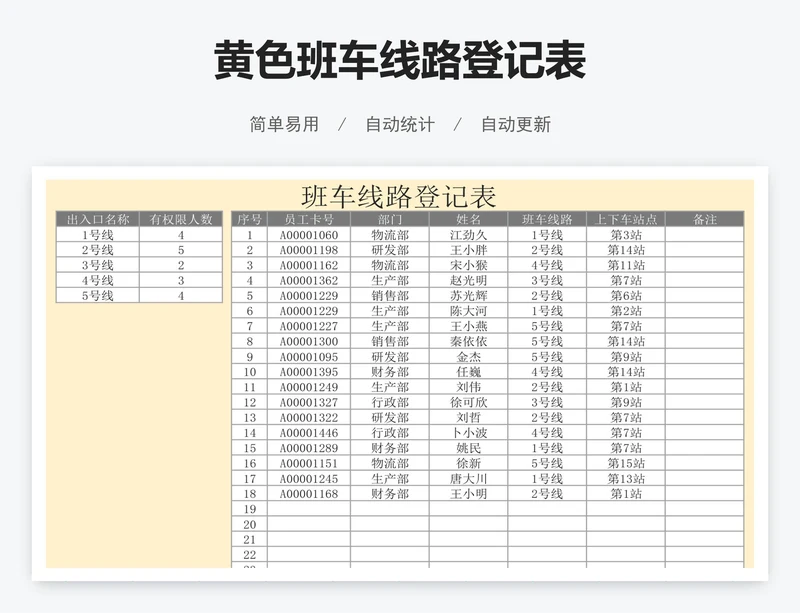
Task: Click the 员工卡号 column header
Action: tap(309, 220)
